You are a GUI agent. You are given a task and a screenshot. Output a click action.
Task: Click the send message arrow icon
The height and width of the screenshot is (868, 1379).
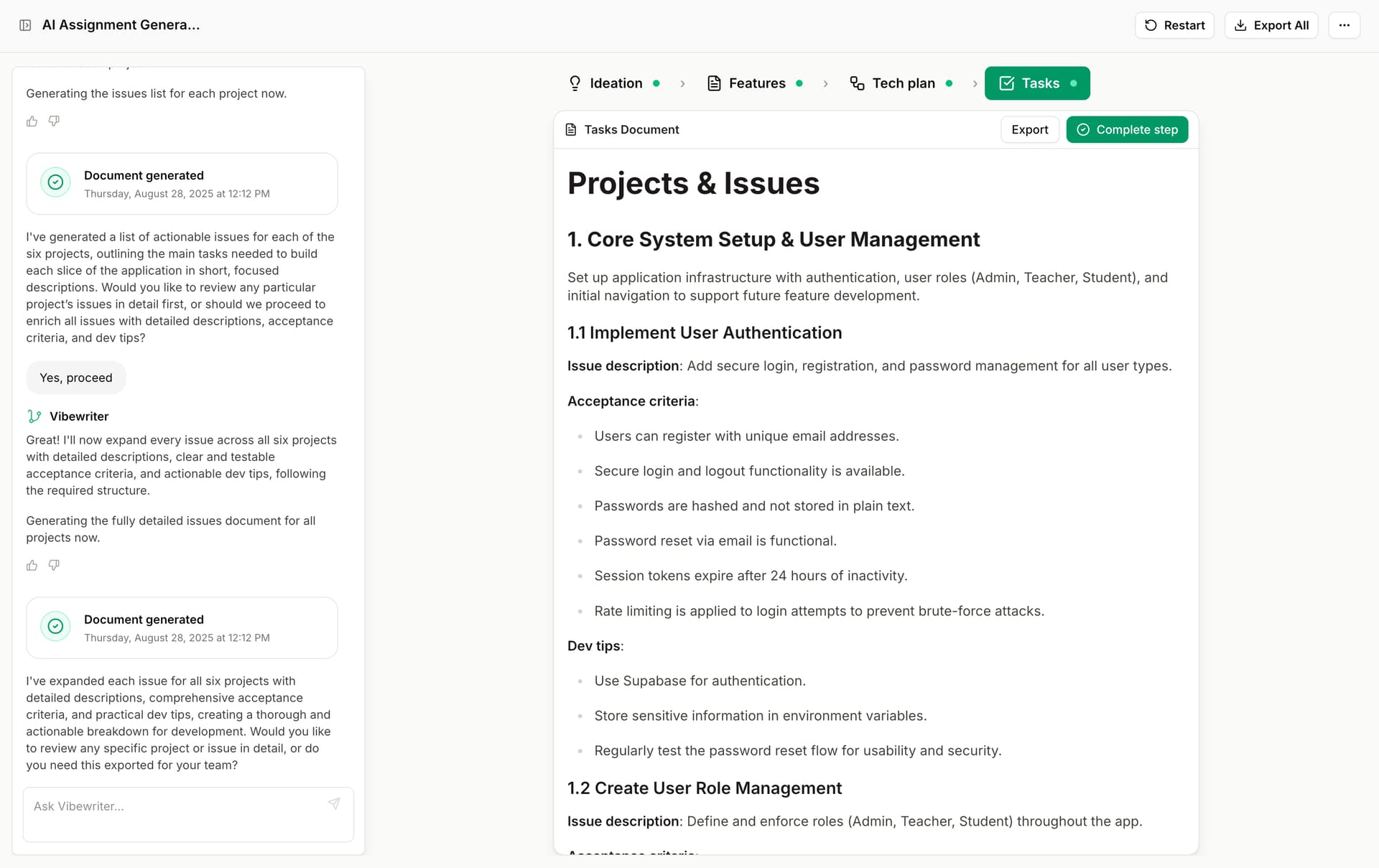tap(334, 803)
